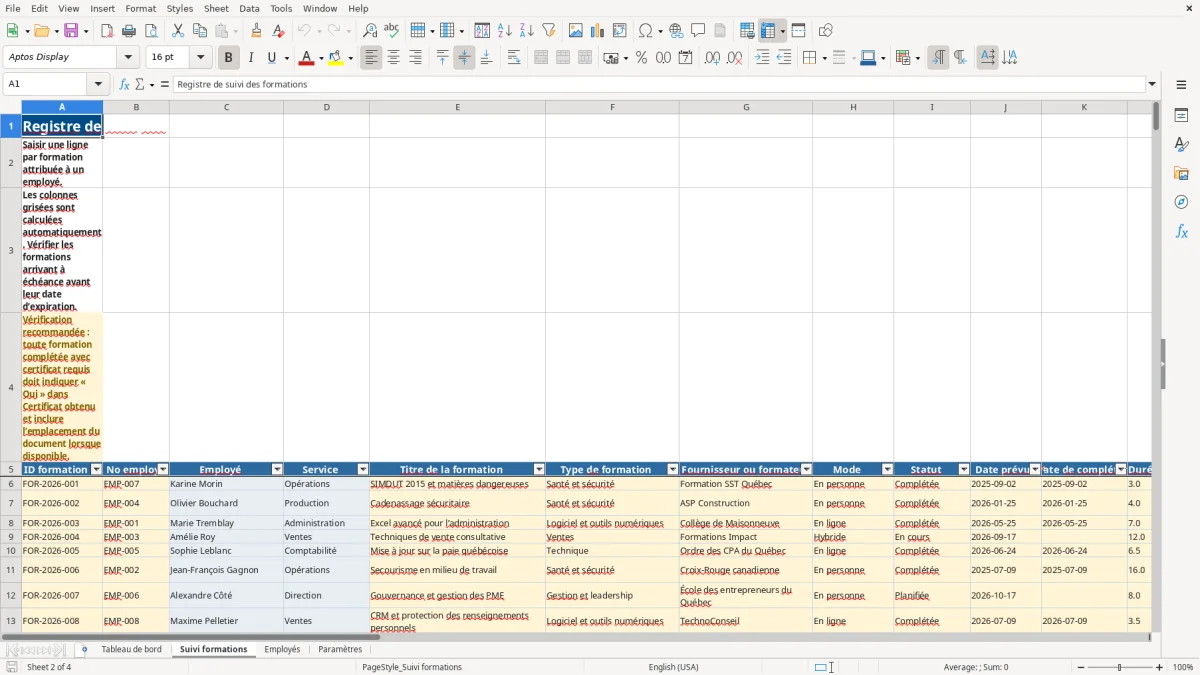This screenshot has height=675, width=1200.
Task: Apply the red font color swatch
Action: point(307,58)
